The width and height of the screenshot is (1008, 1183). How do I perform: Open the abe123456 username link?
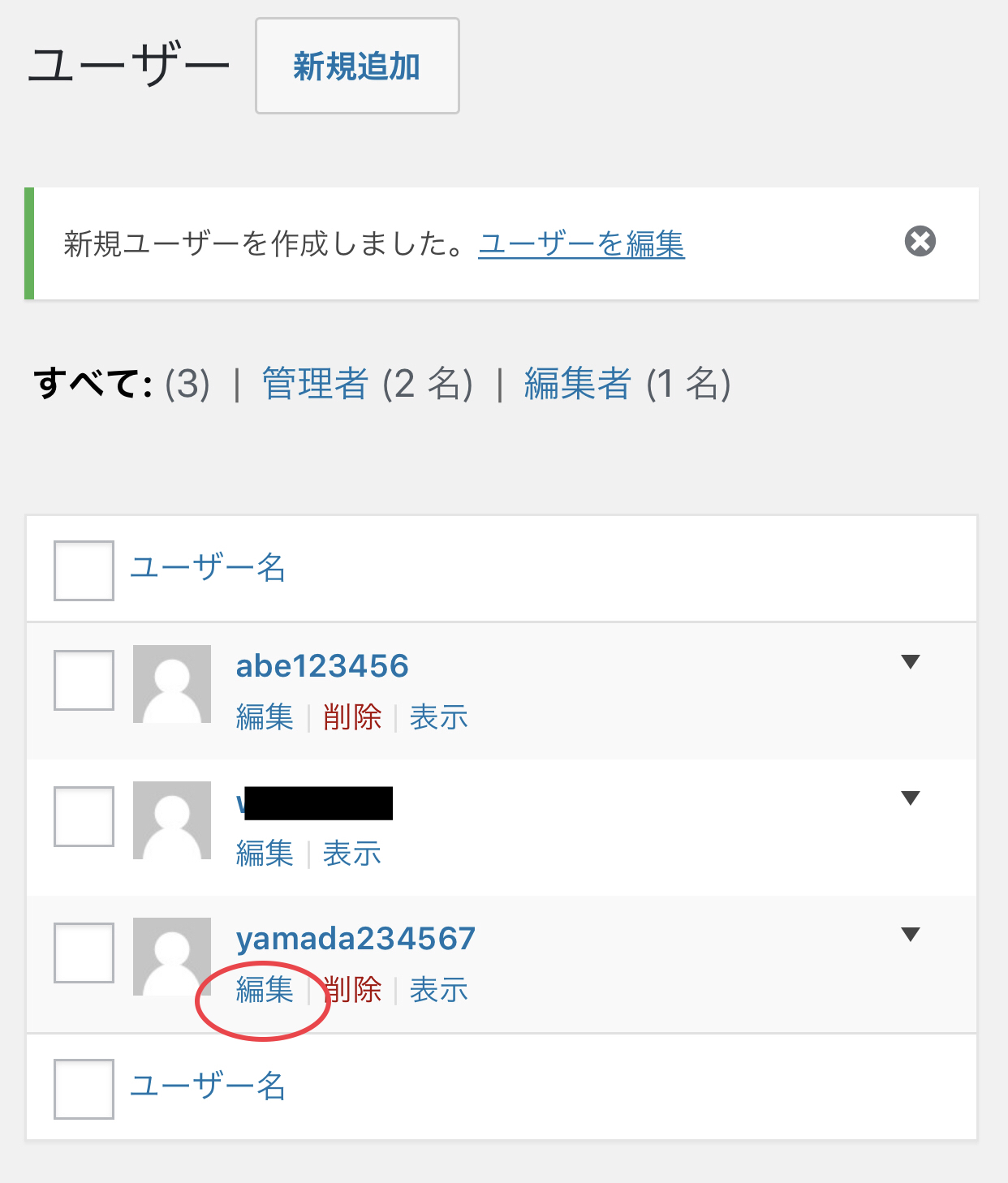pos(322,666)
